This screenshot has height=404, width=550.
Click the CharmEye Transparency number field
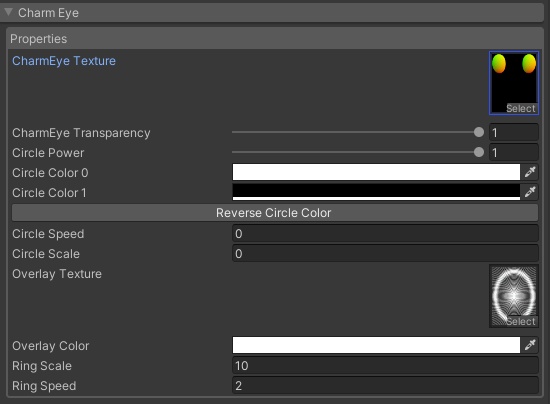[514, 132]
